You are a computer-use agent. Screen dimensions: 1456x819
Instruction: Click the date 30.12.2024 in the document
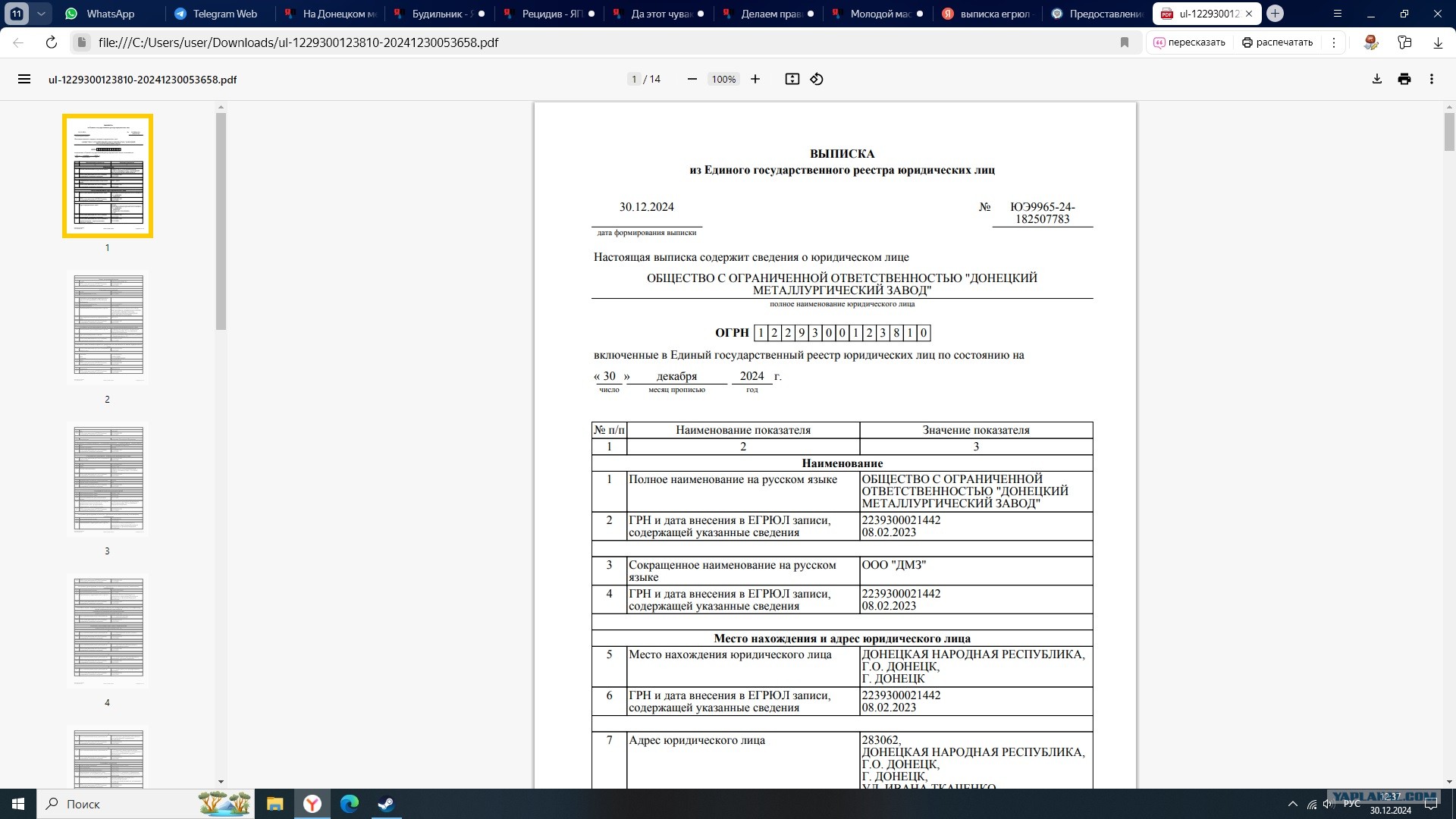(646, 207)
